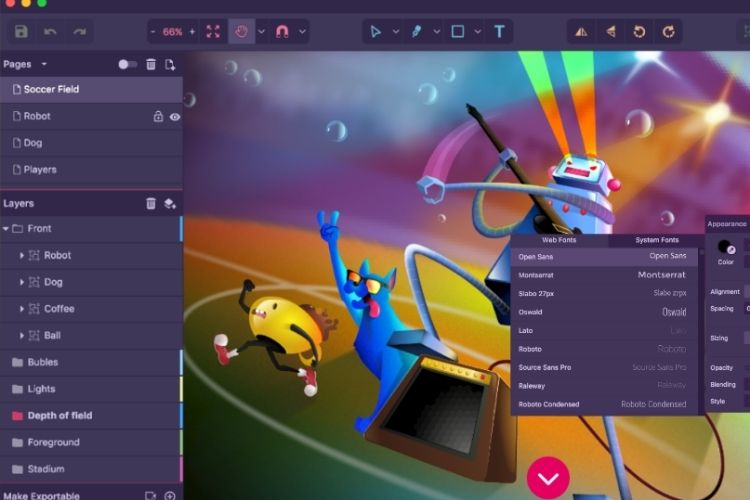Delete the page with the trash icon

click(151, 64)
